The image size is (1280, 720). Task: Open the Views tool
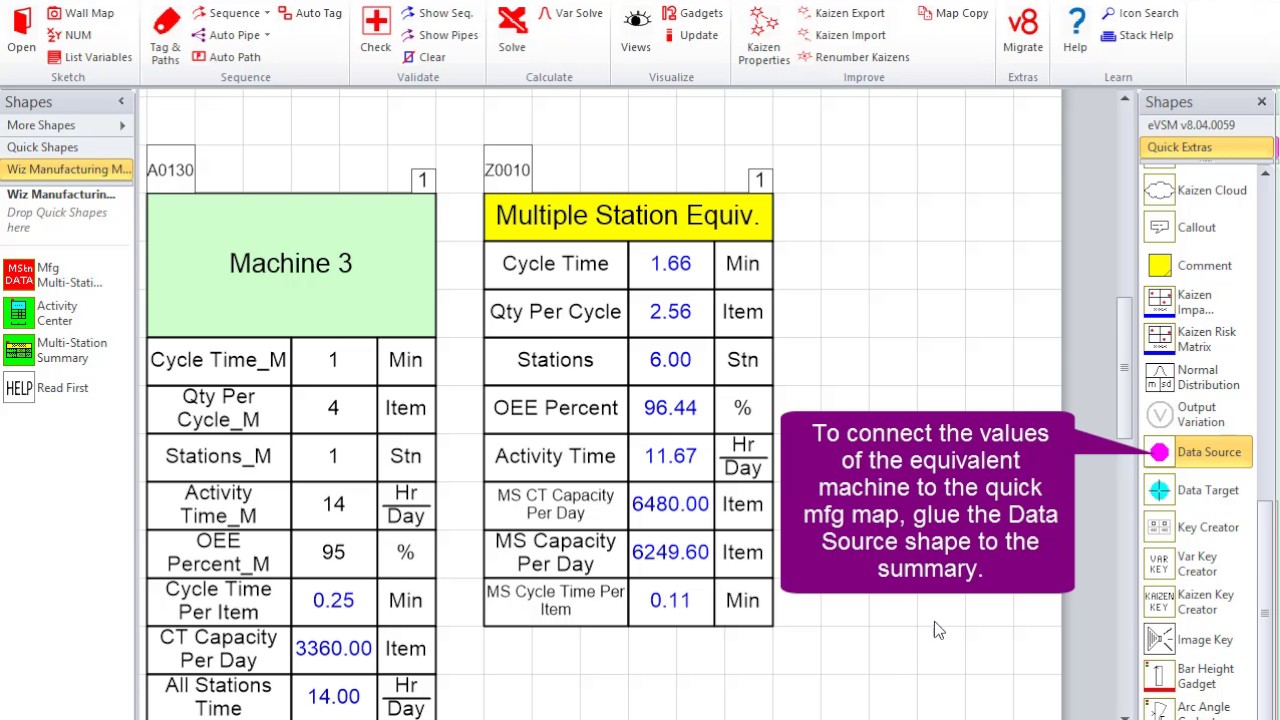(636, 30)
